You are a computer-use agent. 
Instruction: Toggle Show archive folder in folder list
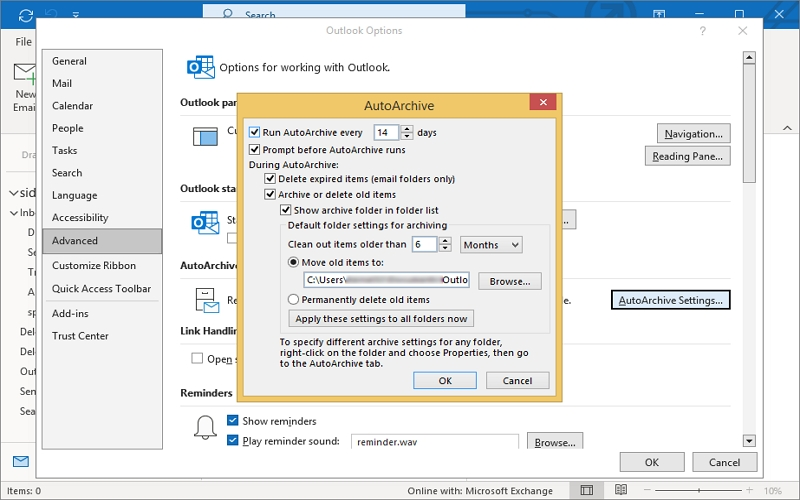point(286,210)
